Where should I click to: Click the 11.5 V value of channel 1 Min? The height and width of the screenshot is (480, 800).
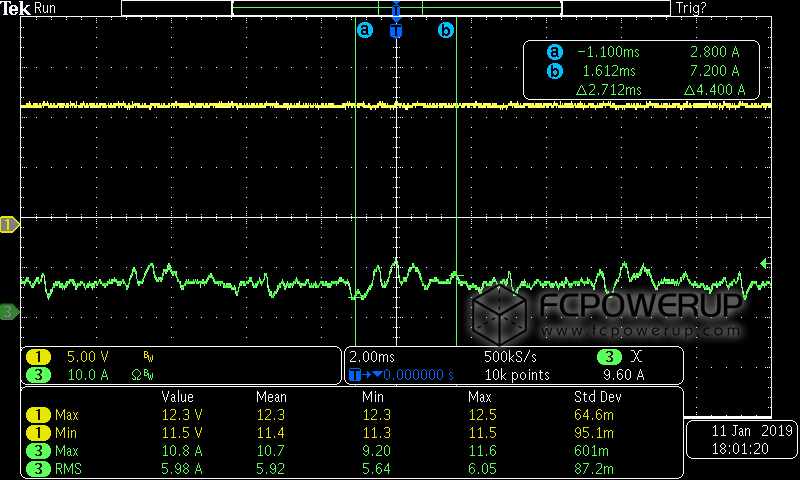pyautogui.click(x=182, y=433)
